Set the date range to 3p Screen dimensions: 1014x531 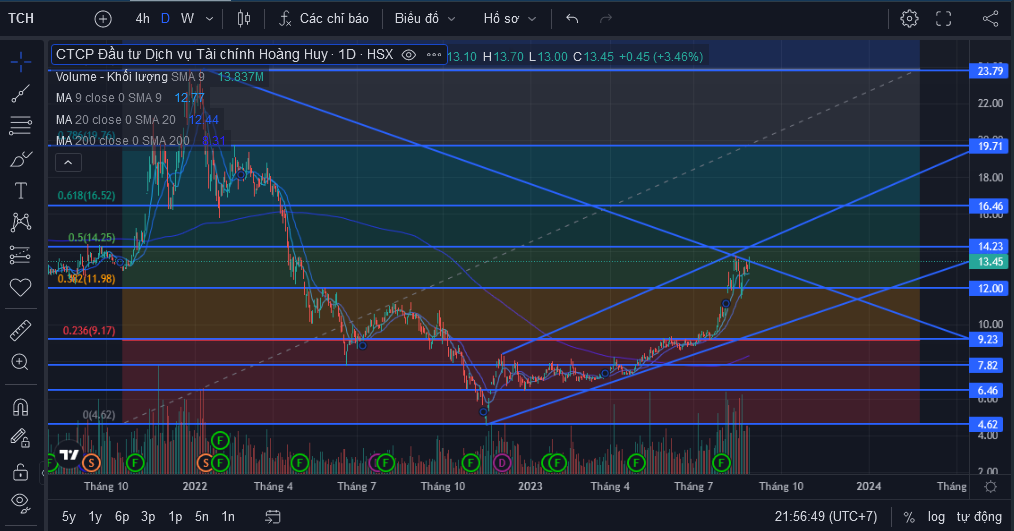click(x=148, y=517)
